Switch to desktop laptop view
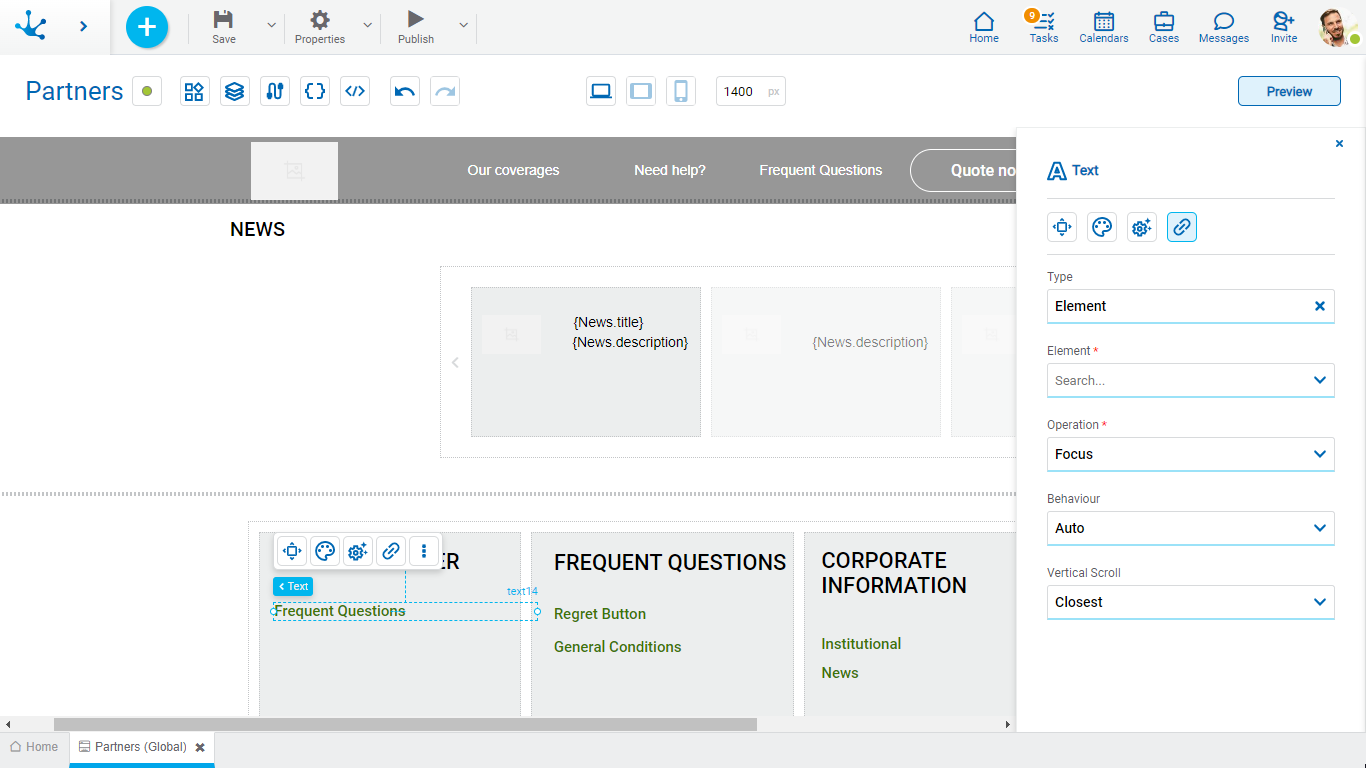Screen dimensions: 1366x768 601,91
